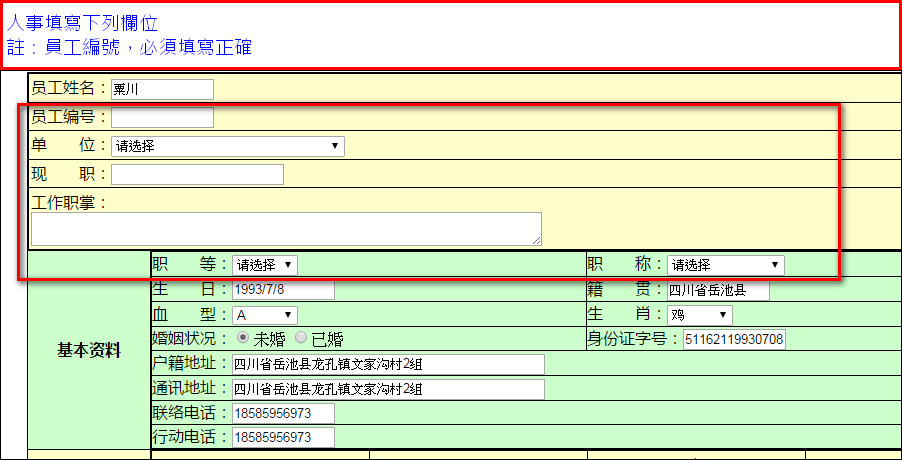Screen dimensions: 902x460
Task: Expand the 职等 dropdown
Action: point(264,265)
